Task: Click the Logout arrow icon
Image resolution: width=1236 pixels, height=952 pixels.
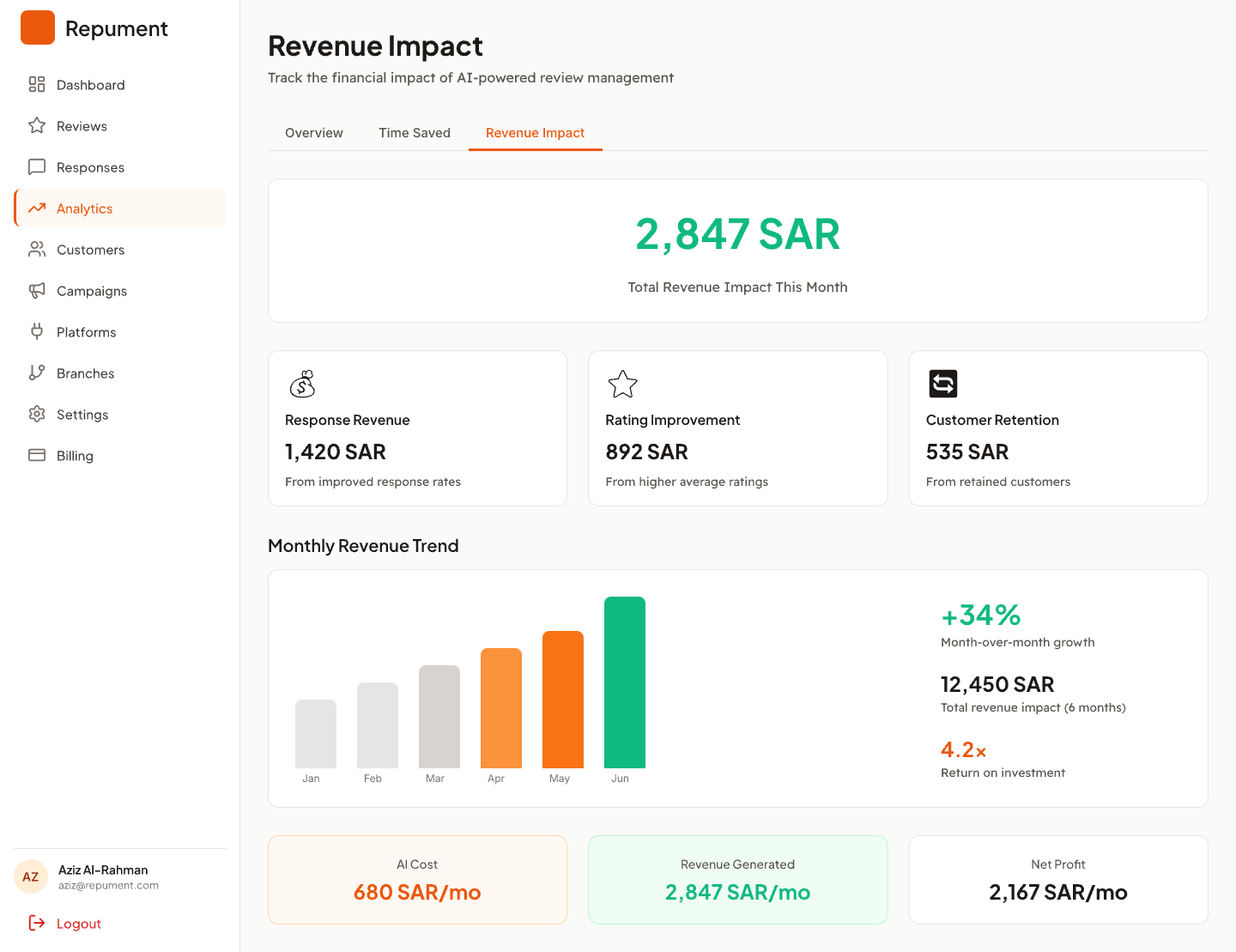Action: [x=37, y=923]
